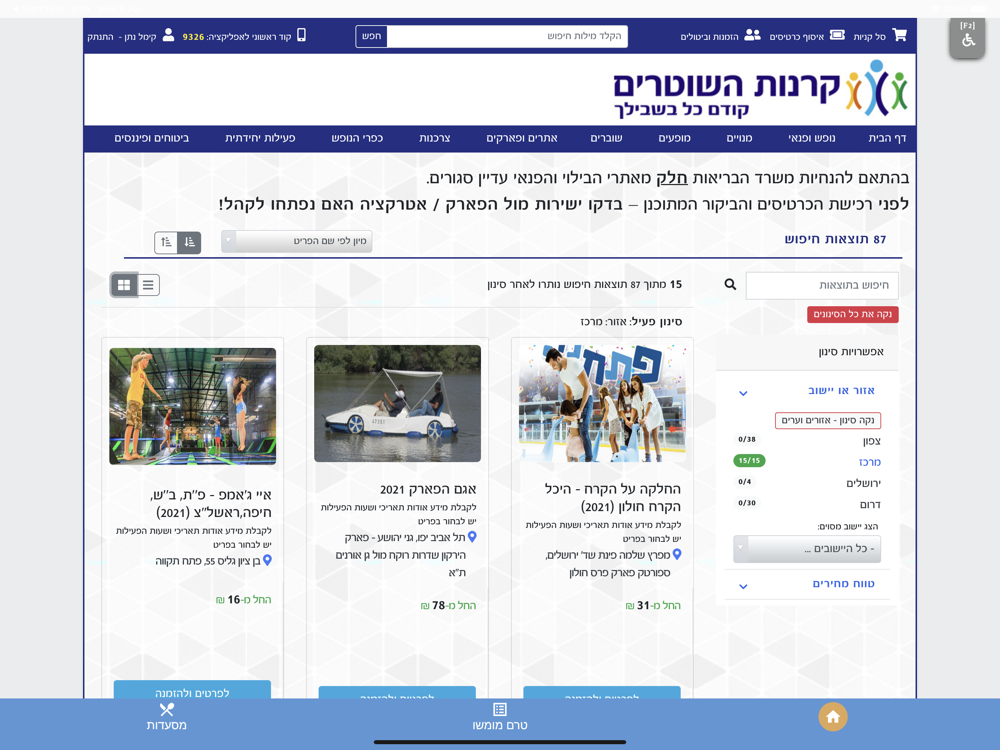This screenshot has height=750, width=1000.
Task: Open the sort by item name dropdown
Action: pyautogui.click(x=297, y=241)
